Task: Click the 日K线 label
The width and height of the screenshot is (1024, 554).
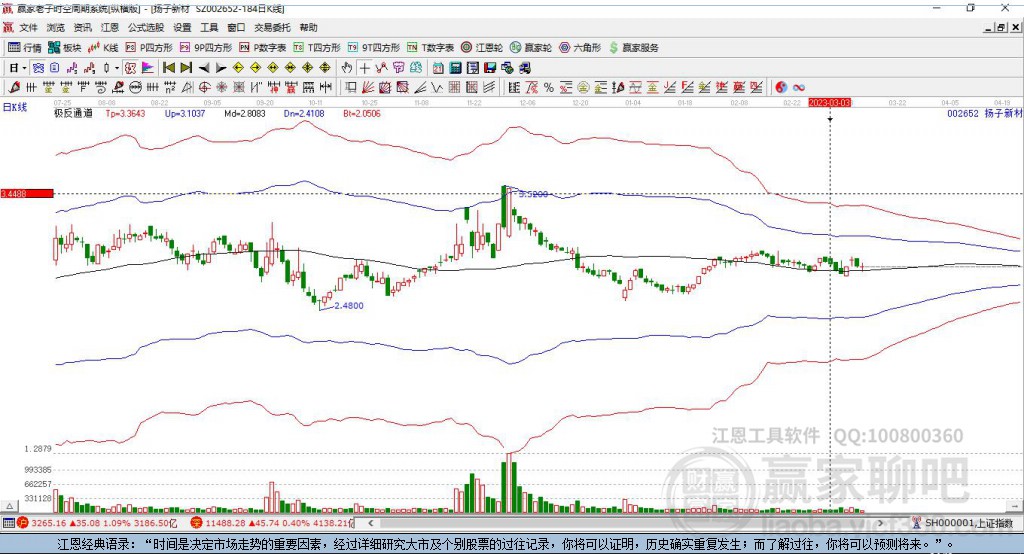Action: coord(14,107)
